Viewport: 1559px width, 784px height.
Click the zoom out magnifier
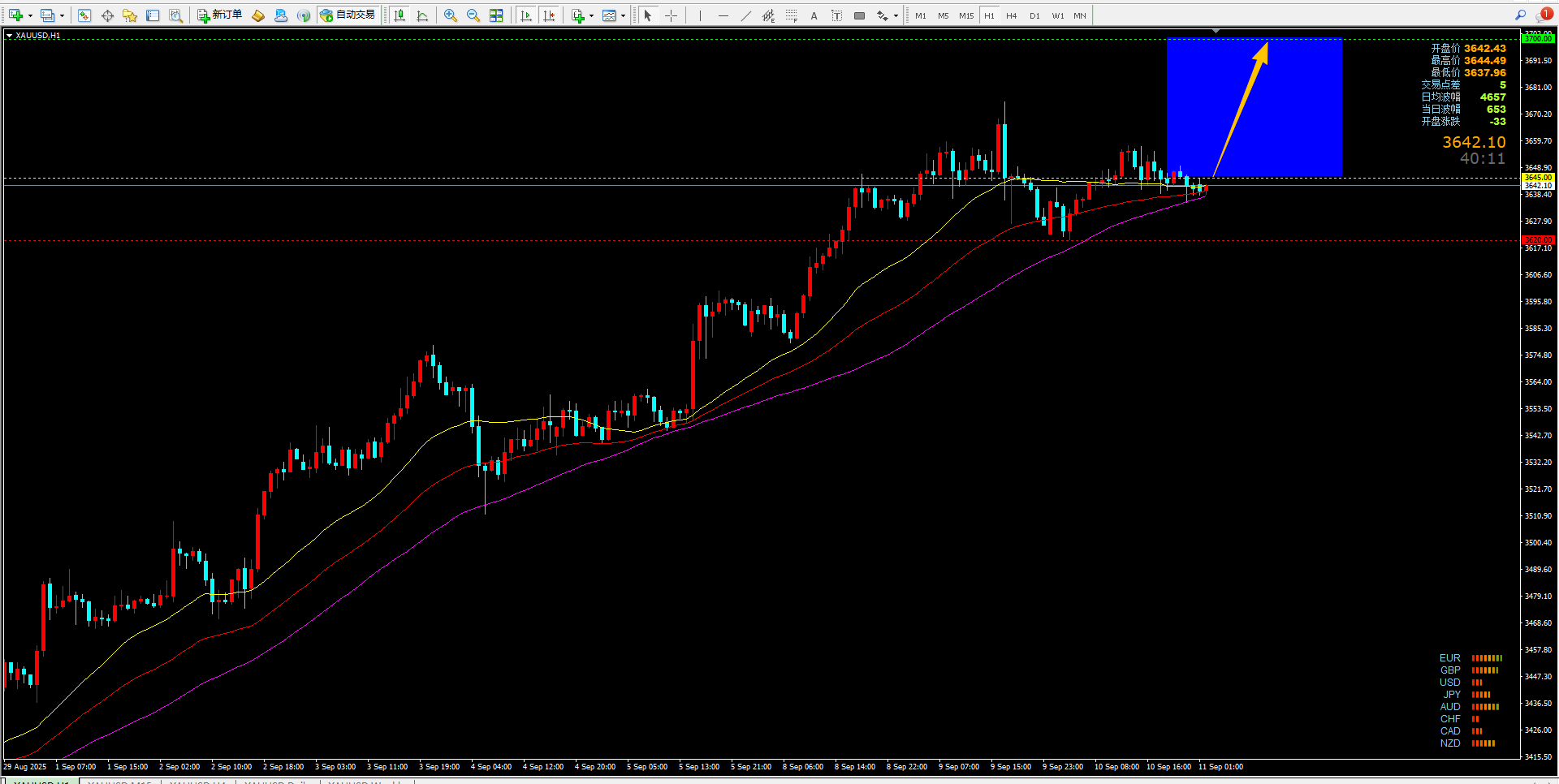click(x=473, y=15)
